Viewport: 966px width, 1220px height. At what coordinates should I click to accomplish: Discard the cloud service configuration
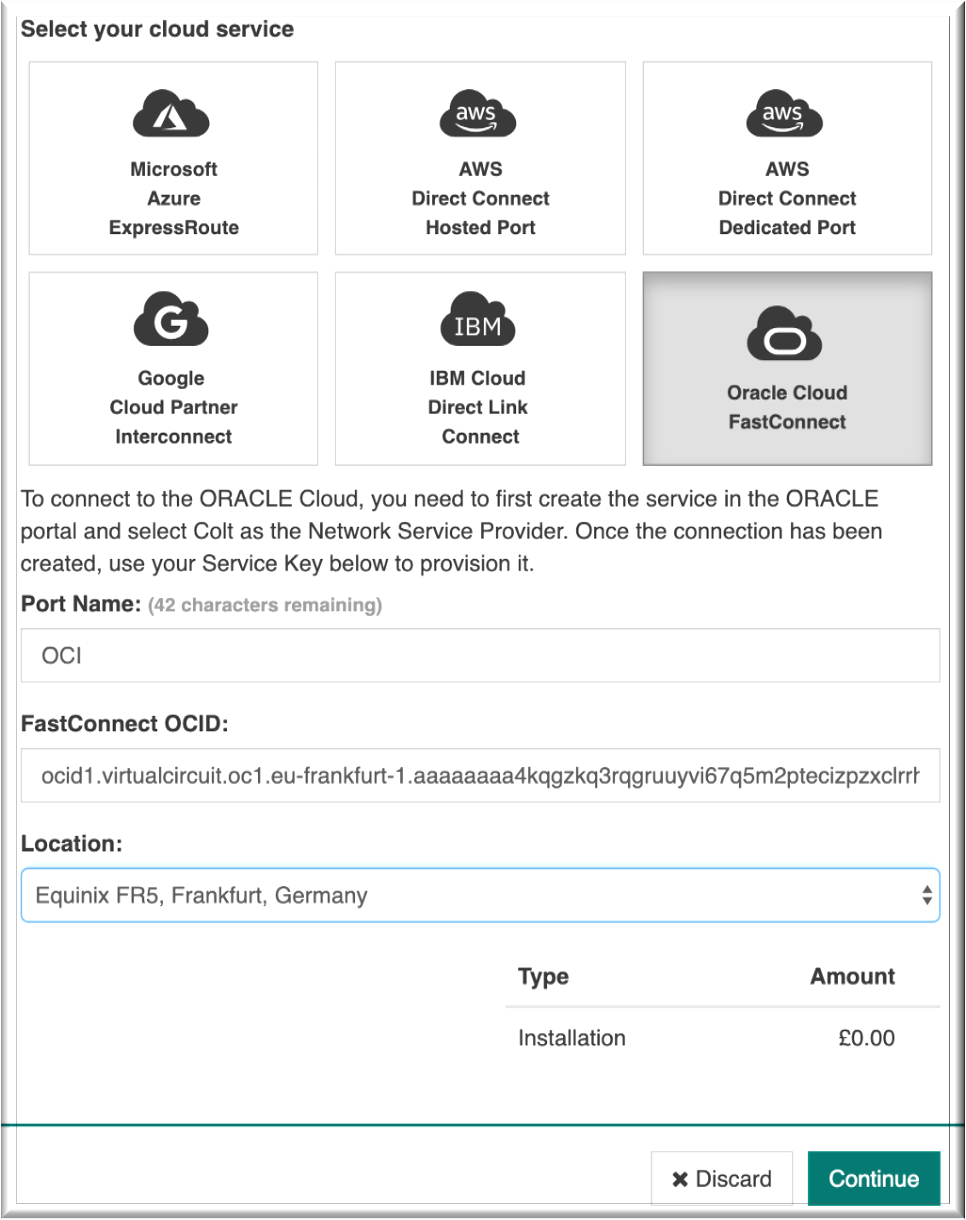pos(721,1178)
